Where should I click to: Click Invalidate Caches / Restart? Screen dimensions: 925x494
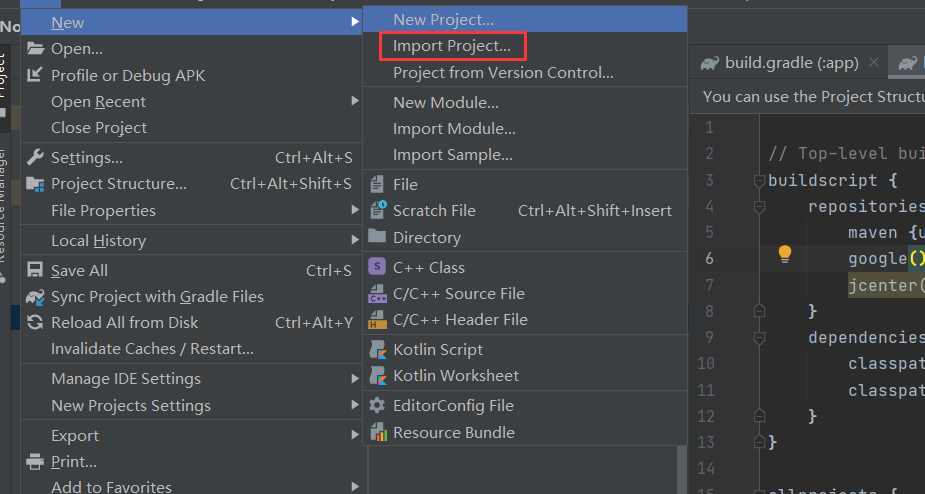click(152, 349)
